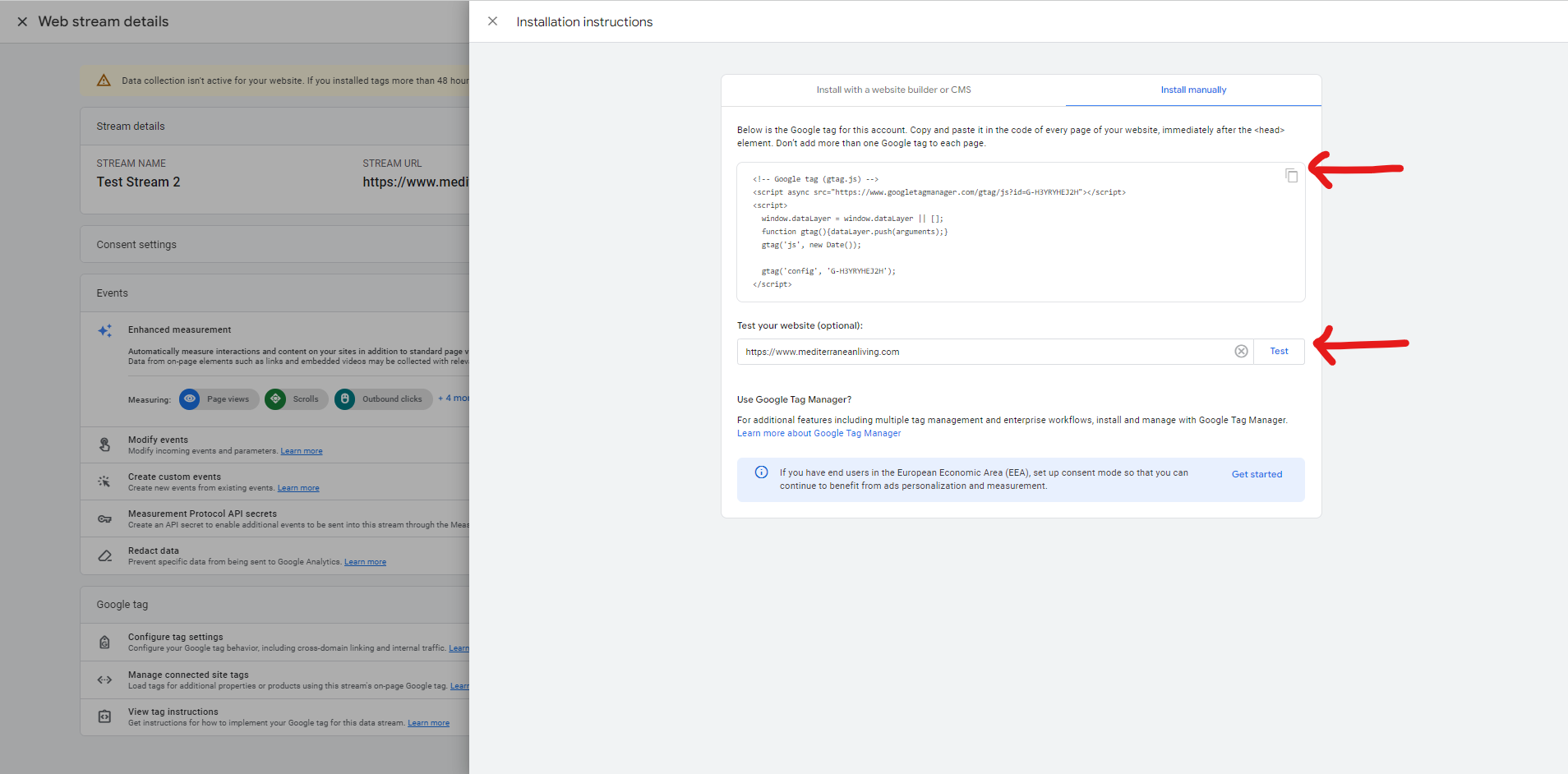Click the Stream details section header
This screenshot has width=1568, height=774.
pyautogui.click(x=274, y=127)
